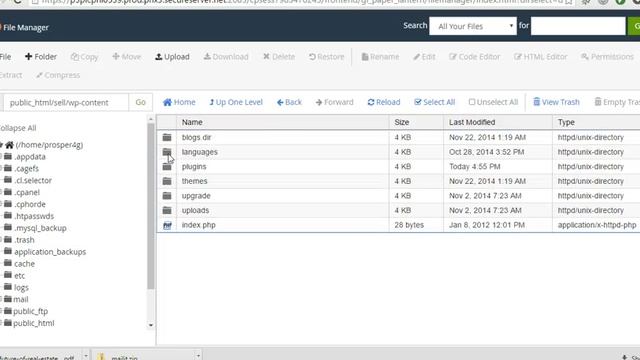
Task: Click the plugins folder name
Action: click(x=194, y=167)
